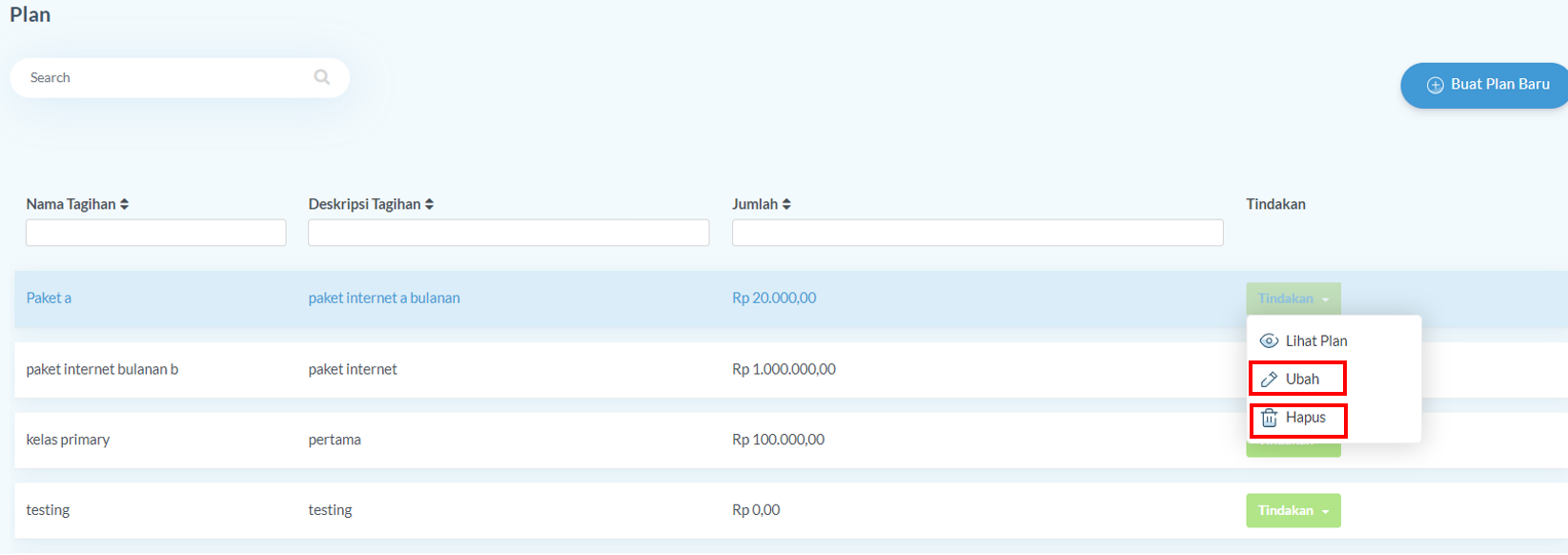Select the 'Rp 1.000.000,00' amount cell
Image resolution: width=1568 pixels, height=555 pixels.
pos(784,369)
